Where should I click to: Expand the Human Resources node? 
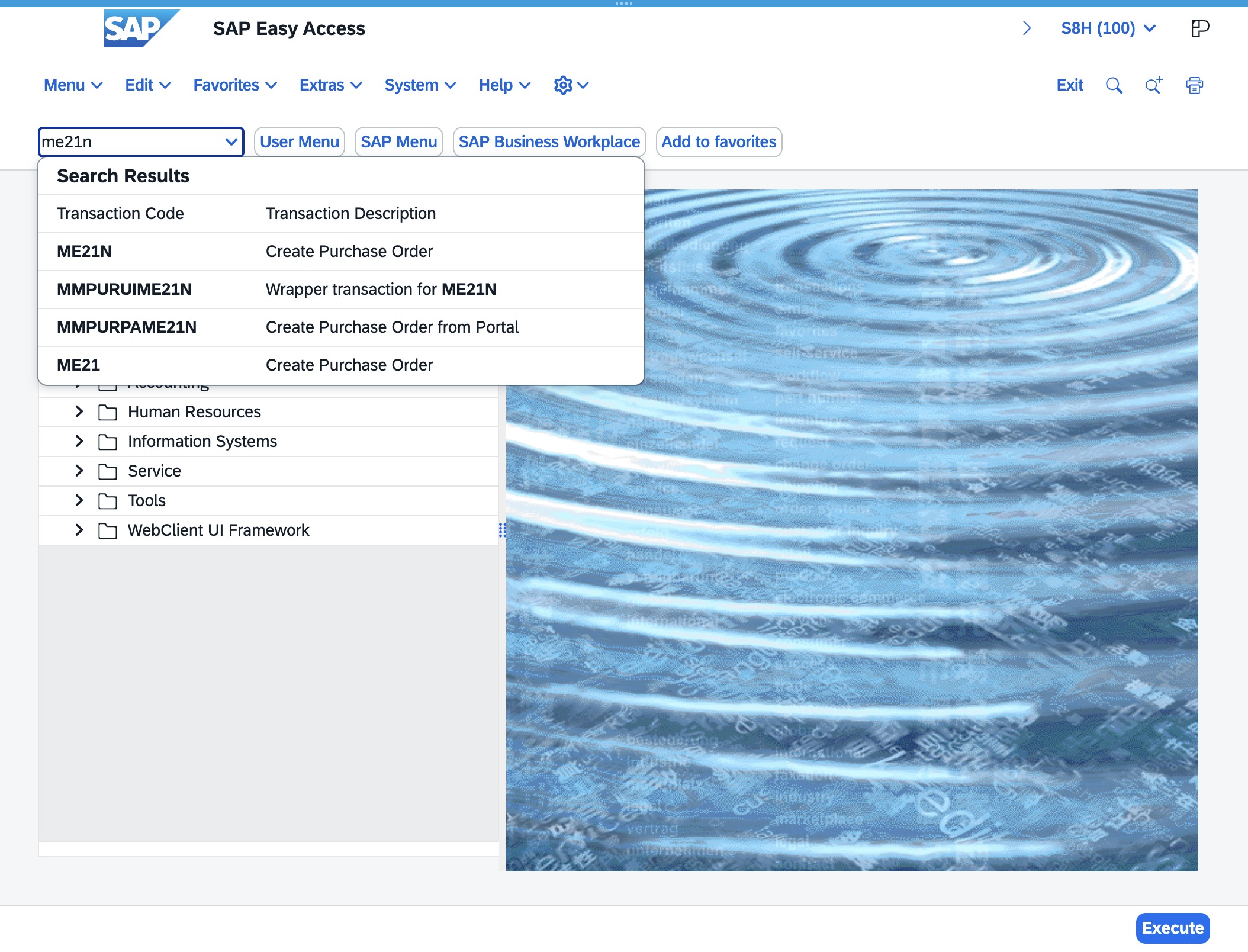(x=79, y=411)
